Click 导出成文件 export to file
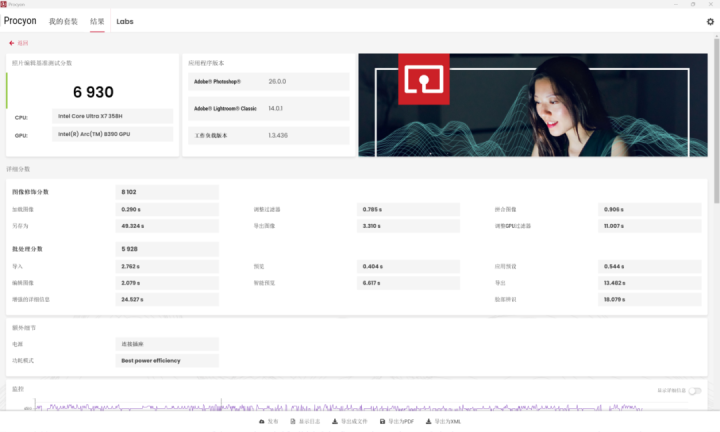This screenshot has height=432, width=720. coord(350,422)
